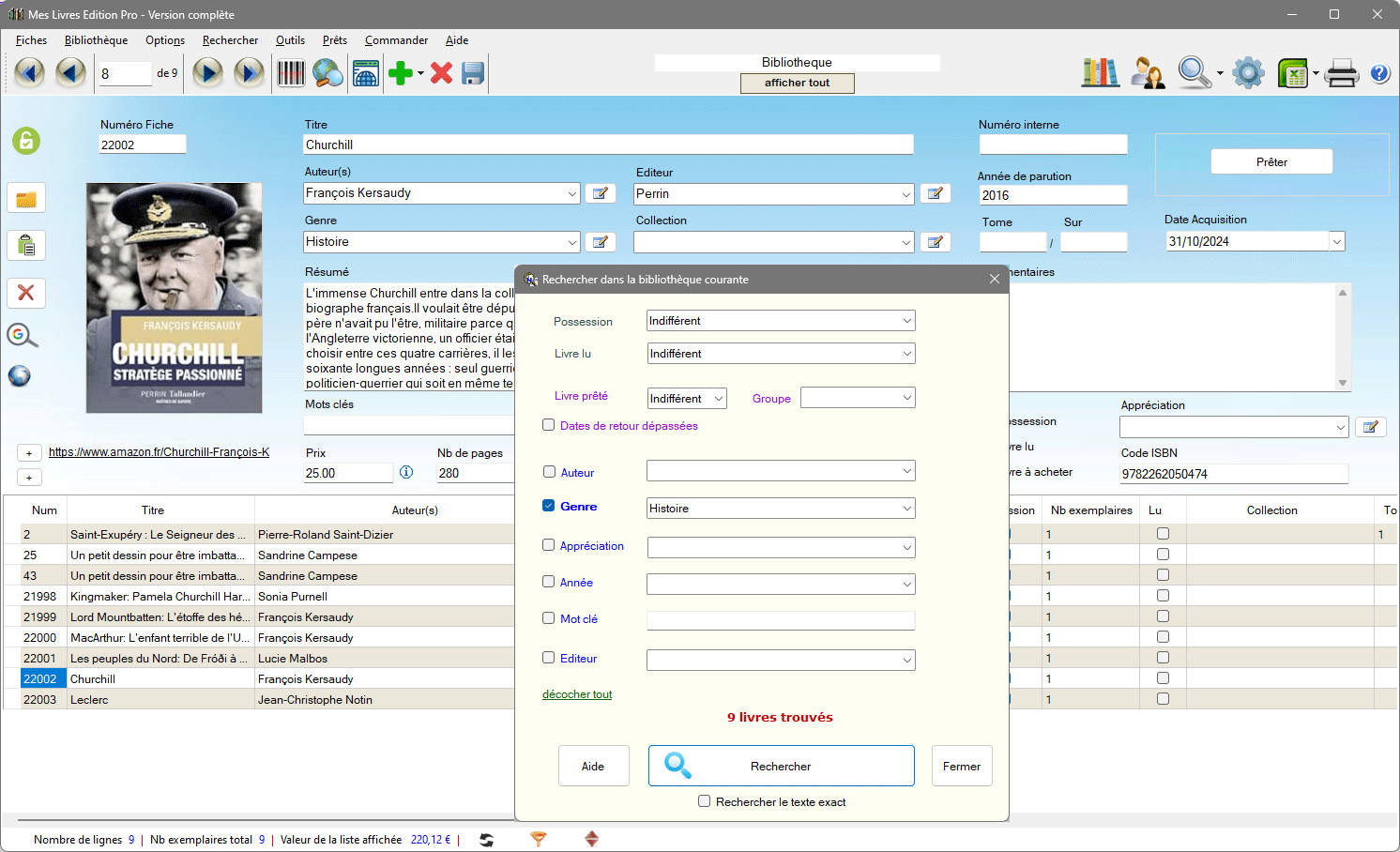Open the Editeur Perrin dropdown

(774, 194)
